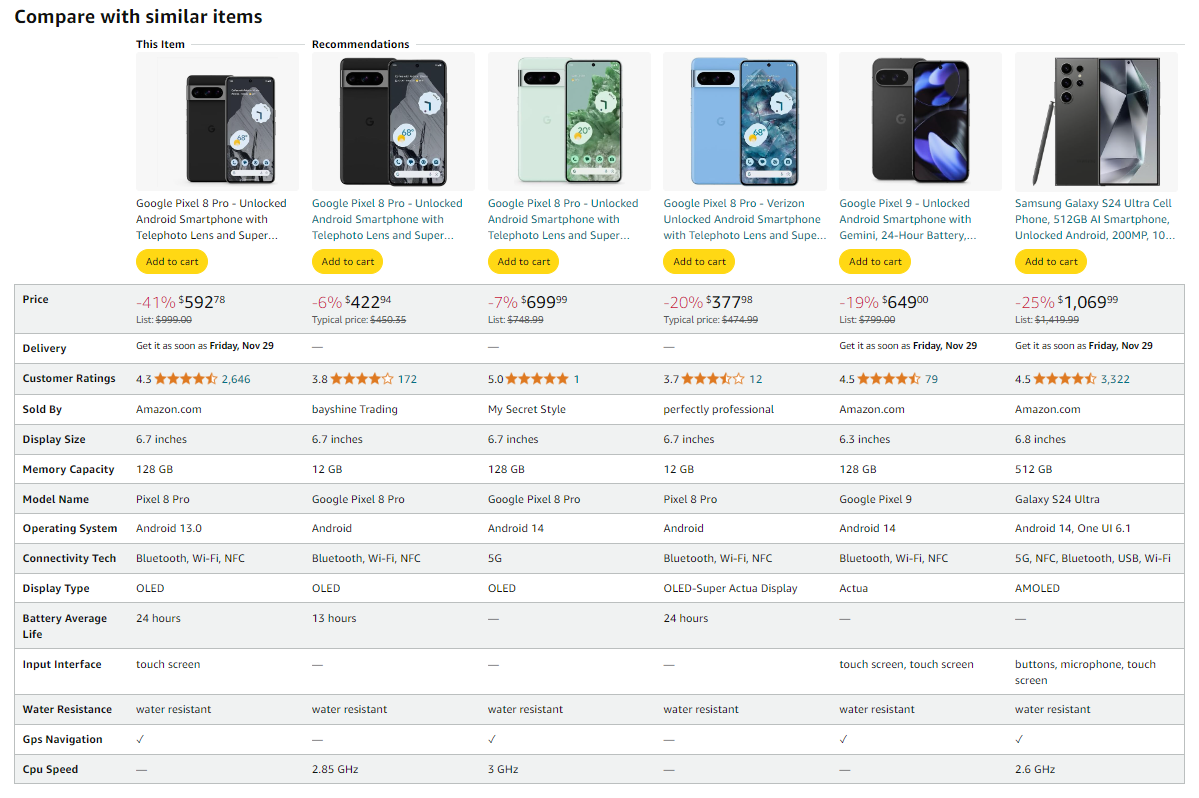Open the mint green Pixel 8 Pro image
The width and height of the screenshot is (1199, 798).
(569, 122)
